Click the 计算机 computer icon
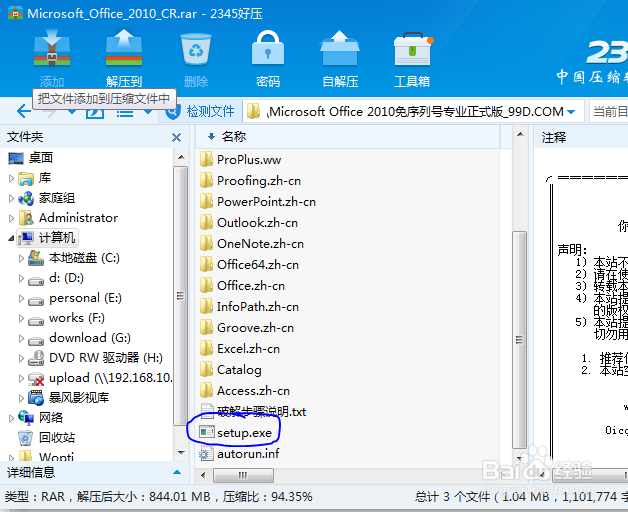628x512 pixels. coord(26,238)
